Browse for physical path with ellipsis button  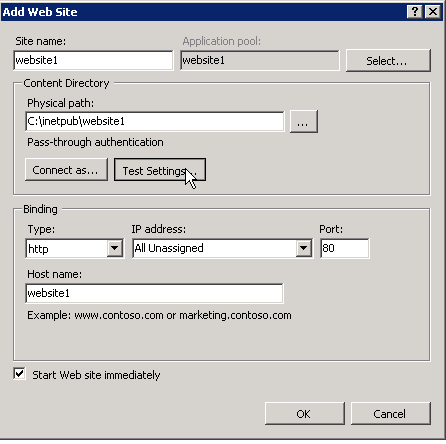(304, 122)
